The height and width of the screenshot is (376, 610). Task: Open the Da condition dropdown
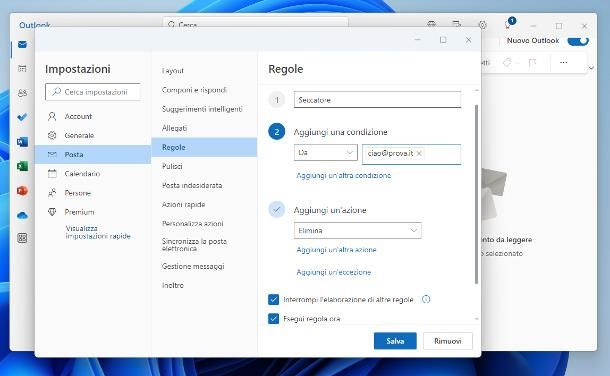click(x=326, y=153)
